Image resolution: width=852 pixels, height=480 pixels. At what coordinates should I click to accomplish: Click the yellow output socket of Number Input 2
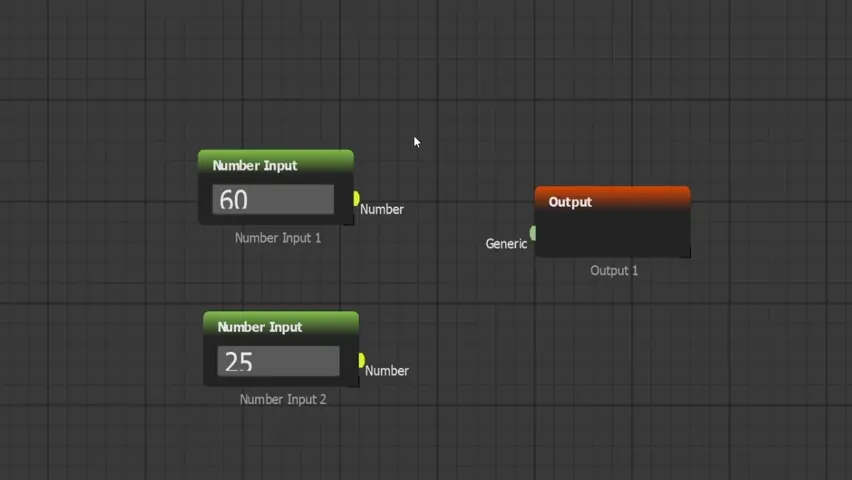(x=361, y=360)
